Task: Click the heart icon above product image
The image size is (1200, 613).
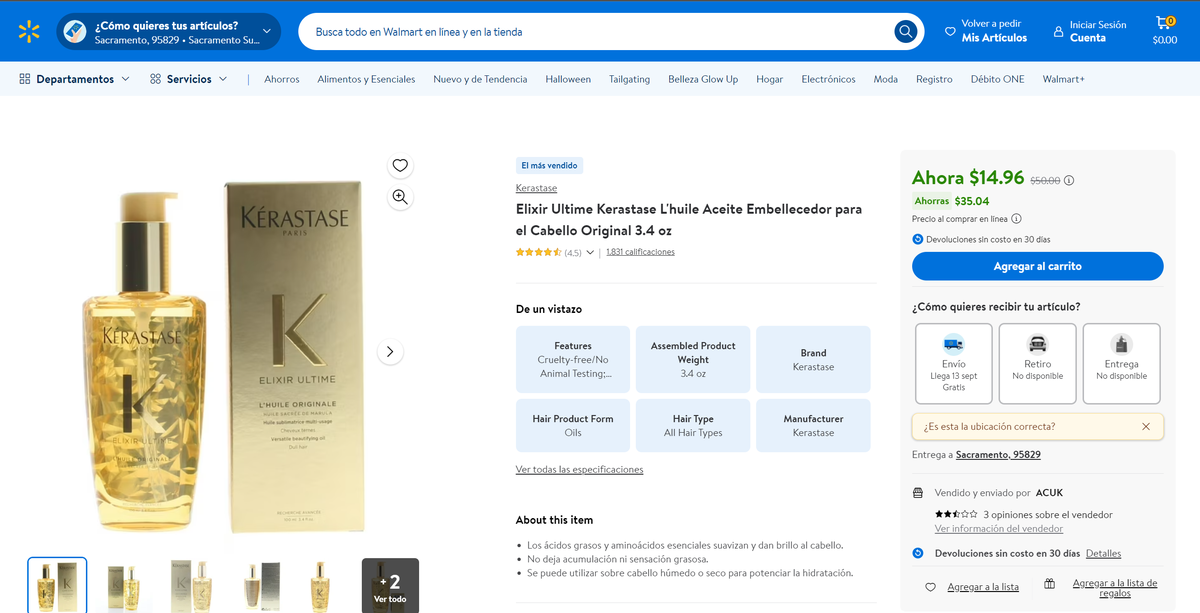Action: (400, 166)
